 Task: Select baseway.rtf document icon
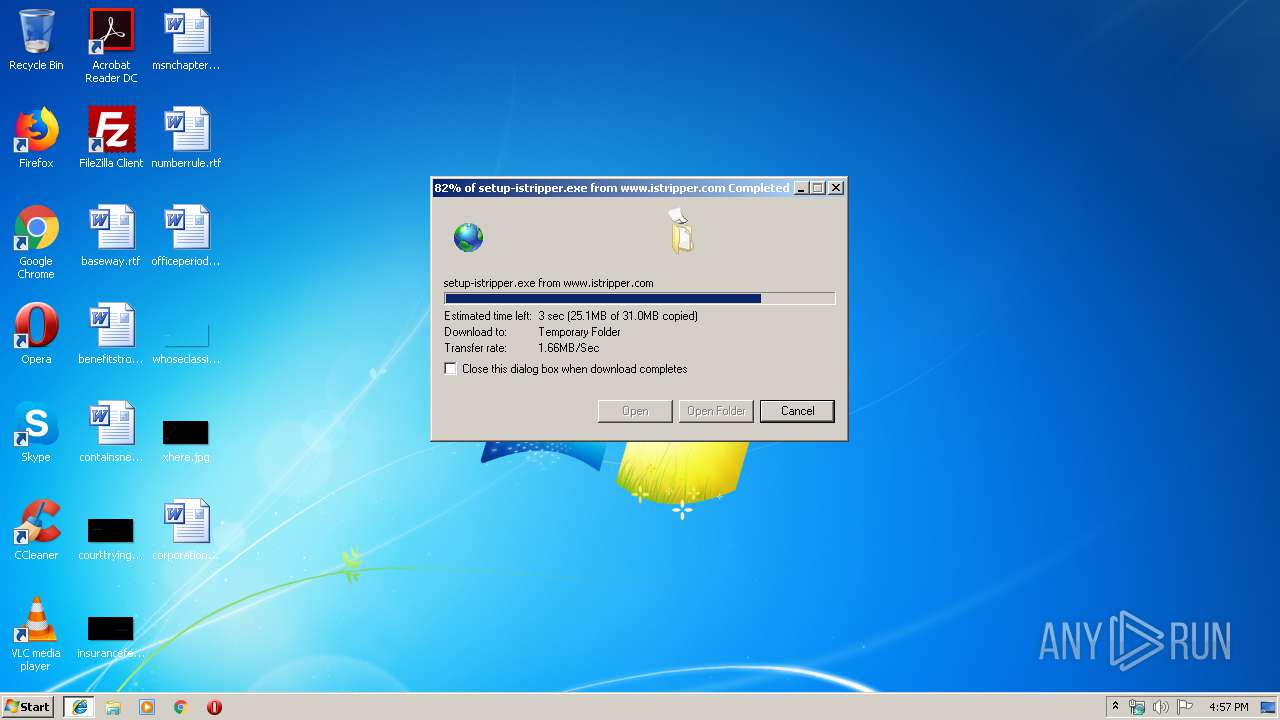[111, 236]
